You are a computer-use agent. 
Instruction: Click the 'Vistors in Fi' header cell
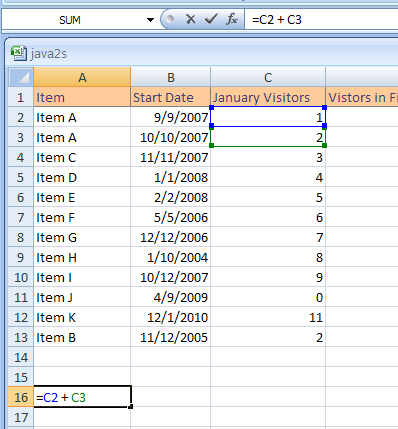pyautogui.click(x=362, y=97)
